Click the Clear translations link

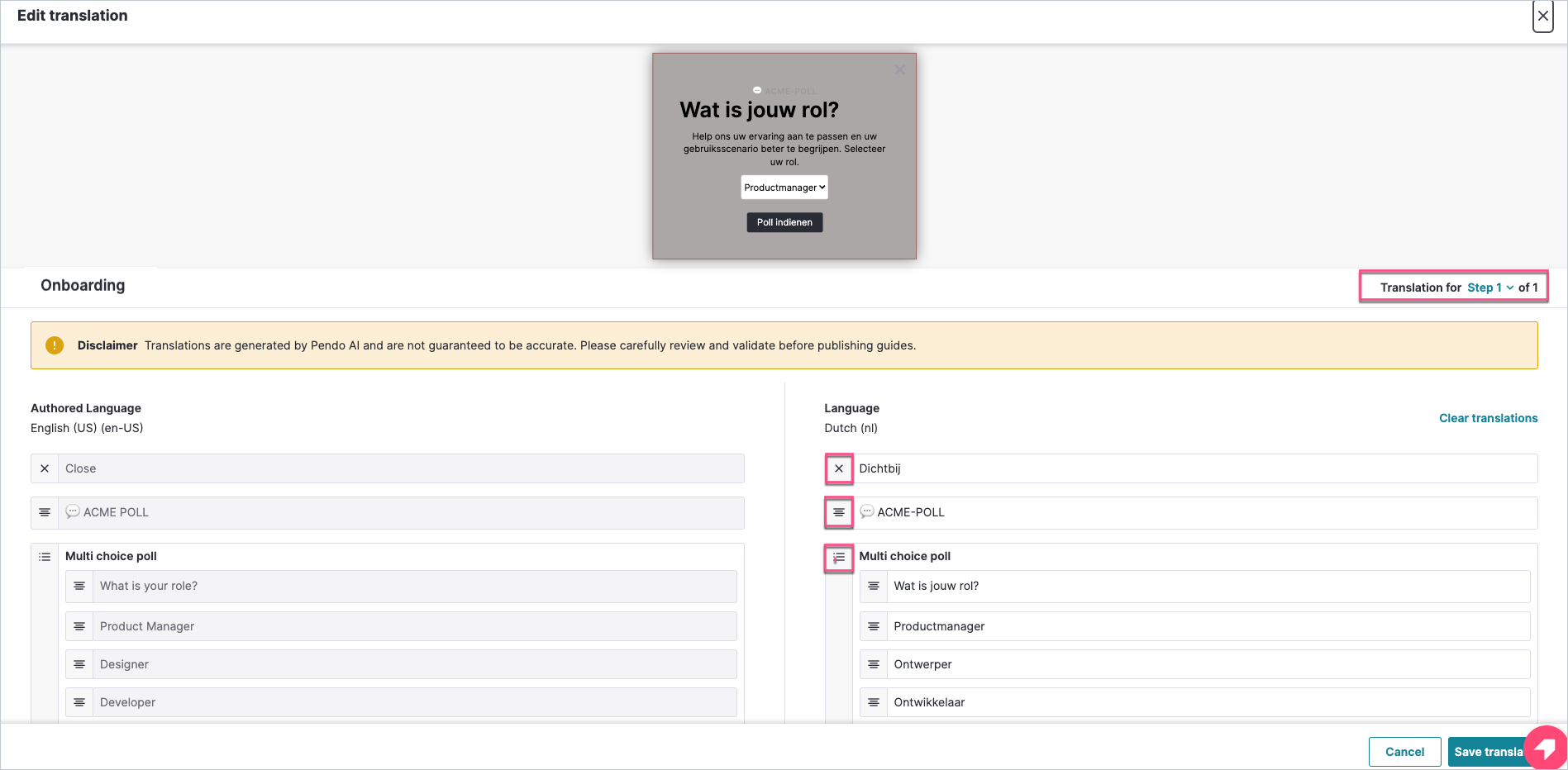[x=1488, y=418]
